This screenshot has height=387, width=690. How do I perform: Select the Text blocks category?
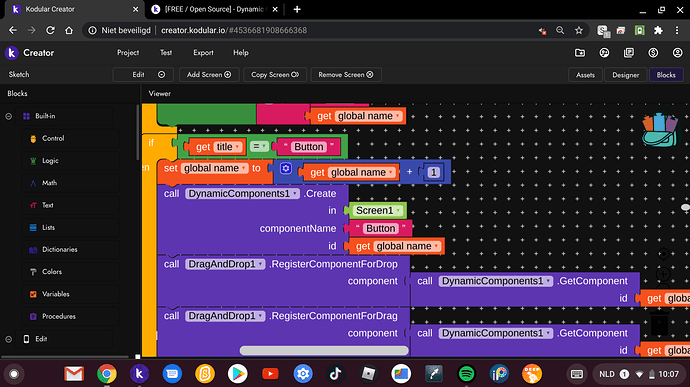point(70,205)
